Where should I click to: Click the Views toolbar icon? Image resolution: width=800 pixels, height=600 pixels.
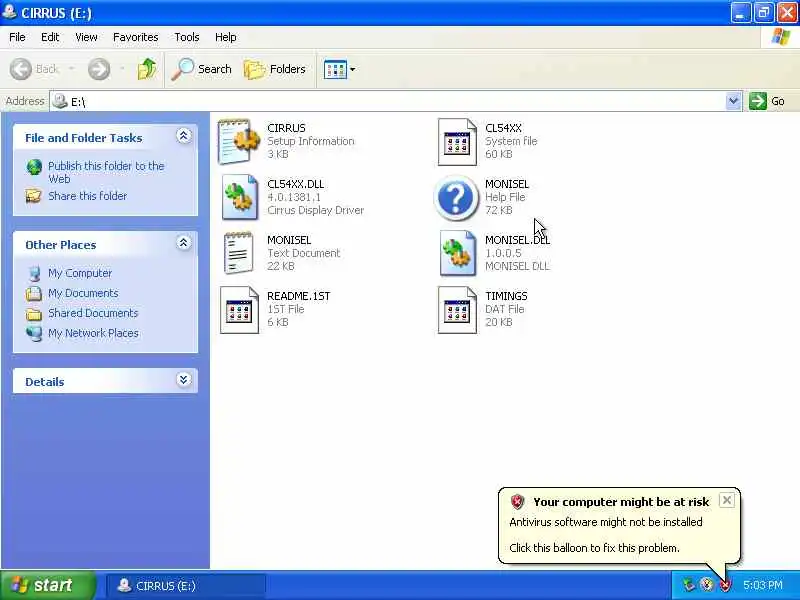[335, 69]
